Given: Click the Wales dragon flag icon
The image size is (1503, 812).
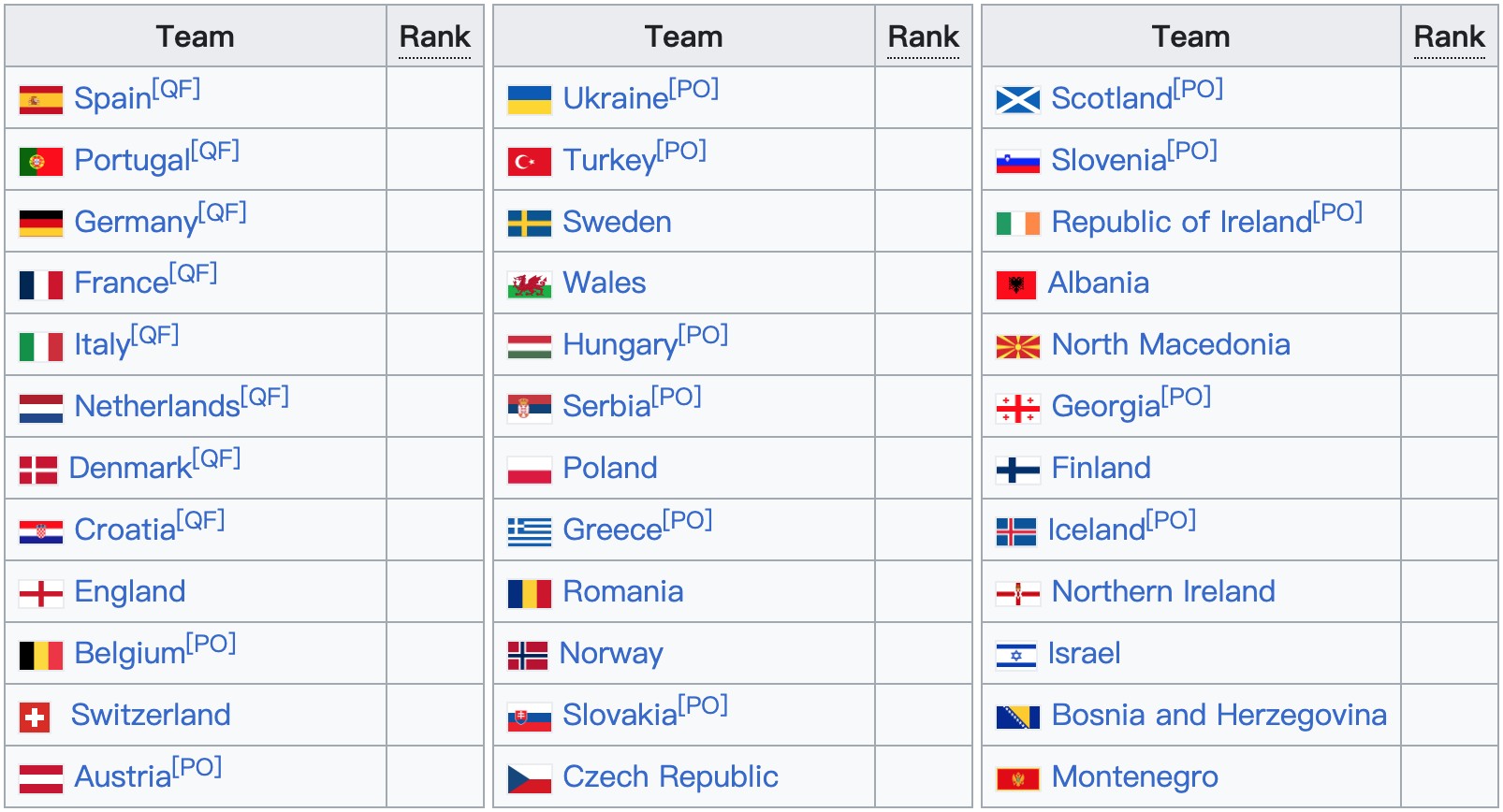Looking at the screenshot, I should click(x=529, y=284).
